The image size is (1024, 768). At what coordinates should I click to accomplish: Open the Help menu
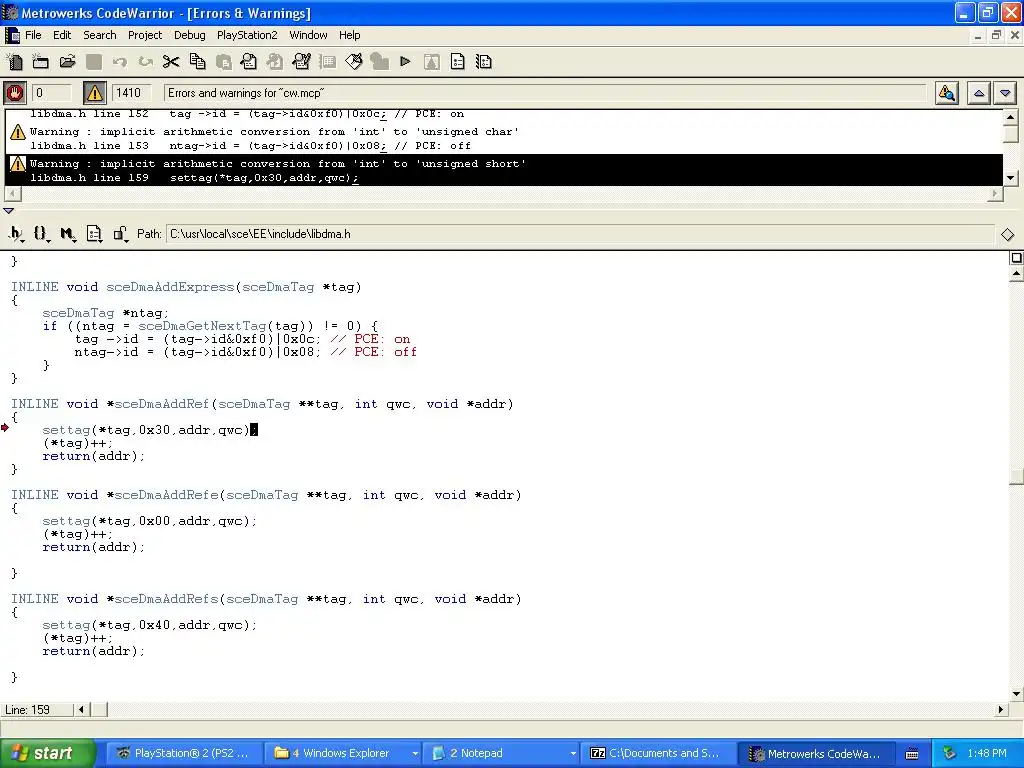point(349,35)
